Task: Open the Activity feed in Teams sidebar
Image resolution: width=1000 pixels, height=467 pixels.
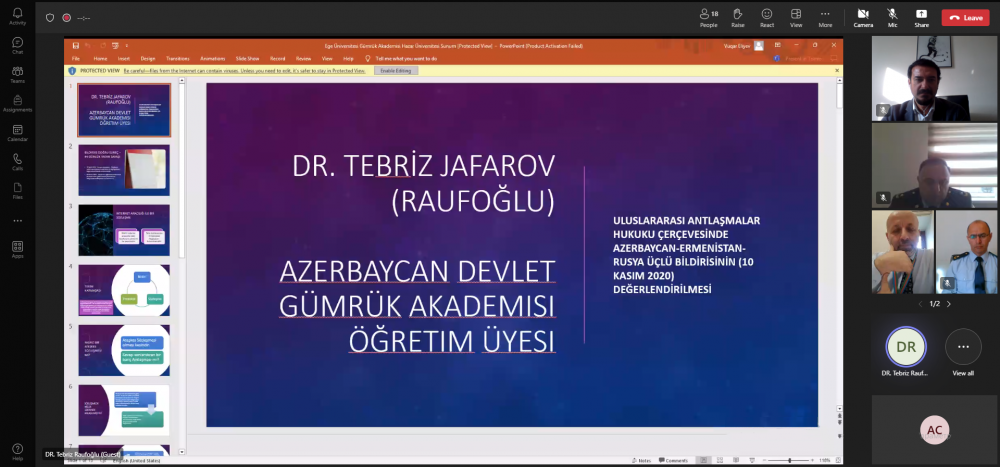Action: (17, 17)
